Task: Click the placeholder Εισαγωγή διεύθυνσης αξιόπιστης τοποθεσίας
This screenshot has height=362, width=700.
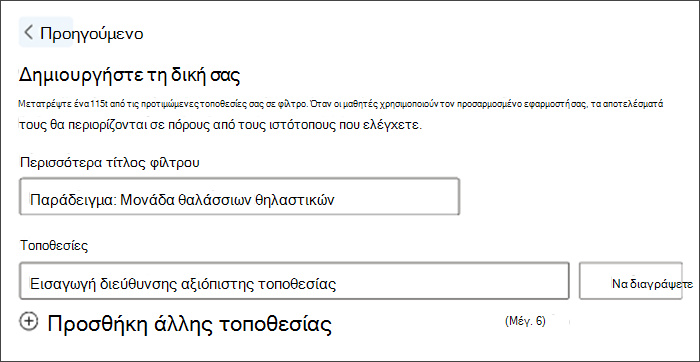Action: pyautogui.click(x=183, y=284)
